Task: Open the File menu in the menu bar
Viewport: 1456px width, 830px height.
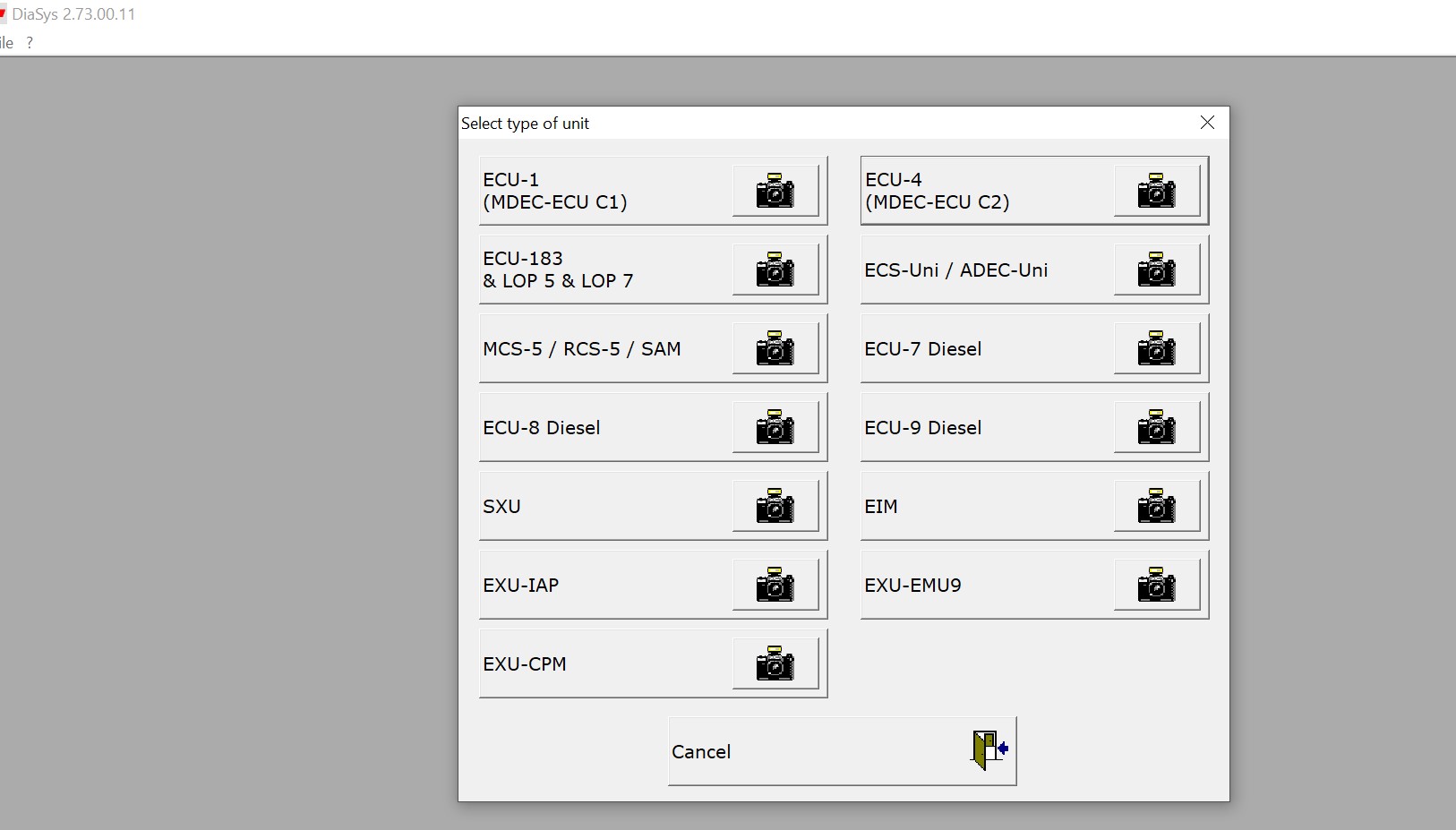Action: point(6,42)
